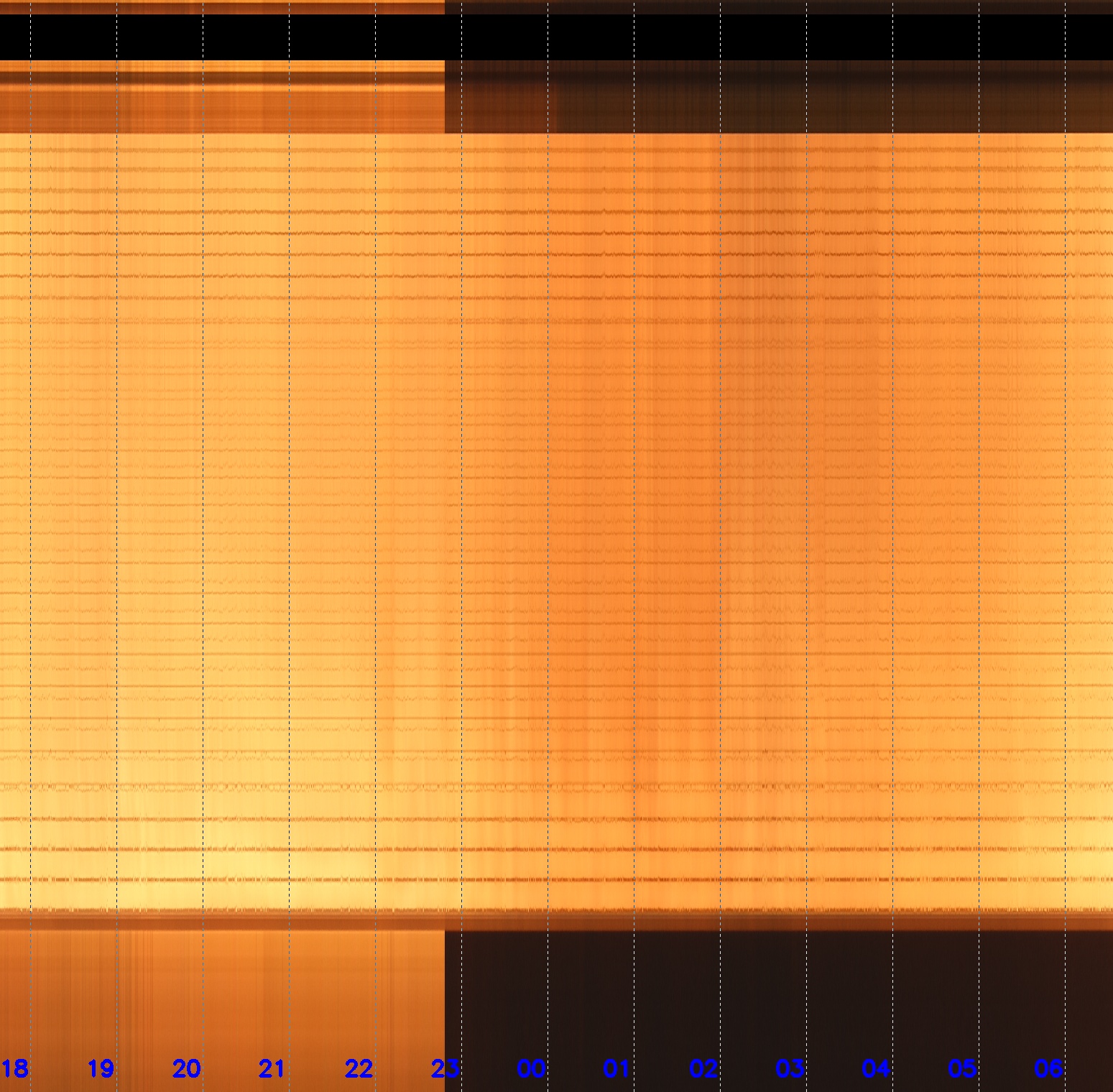Click the 22 hour label

[x=359, y=1069]
